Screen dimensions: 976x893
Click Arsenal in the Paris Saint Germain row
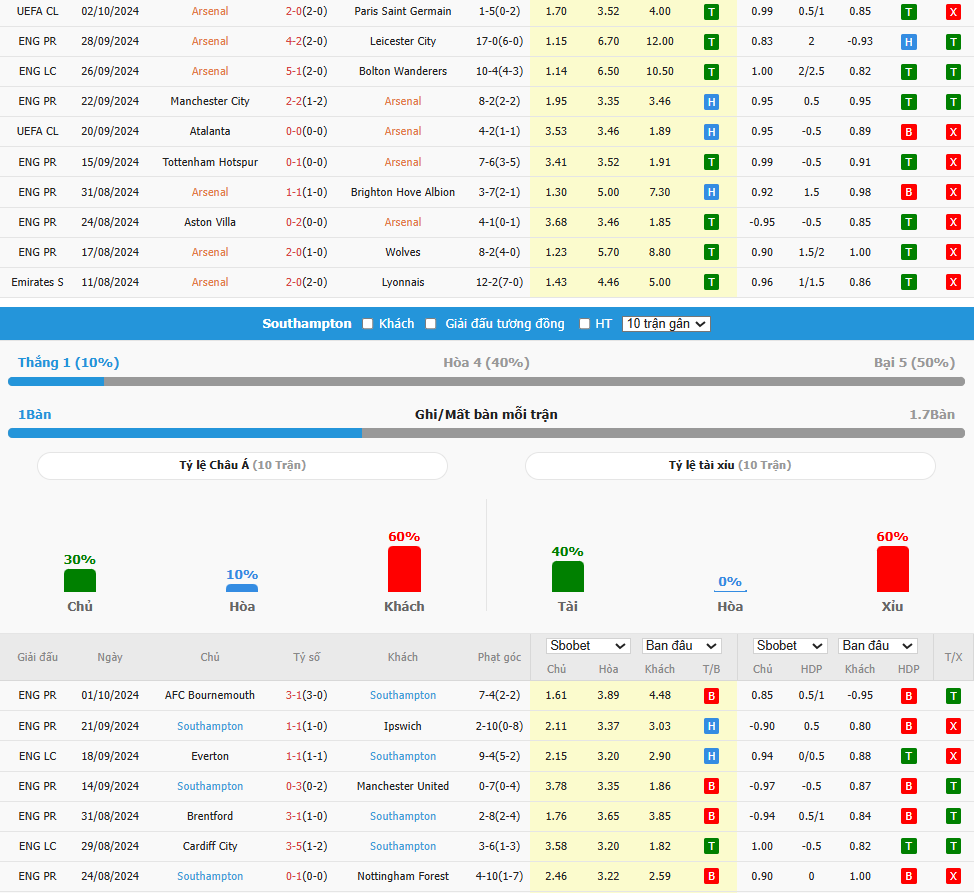tap(210, 11)
